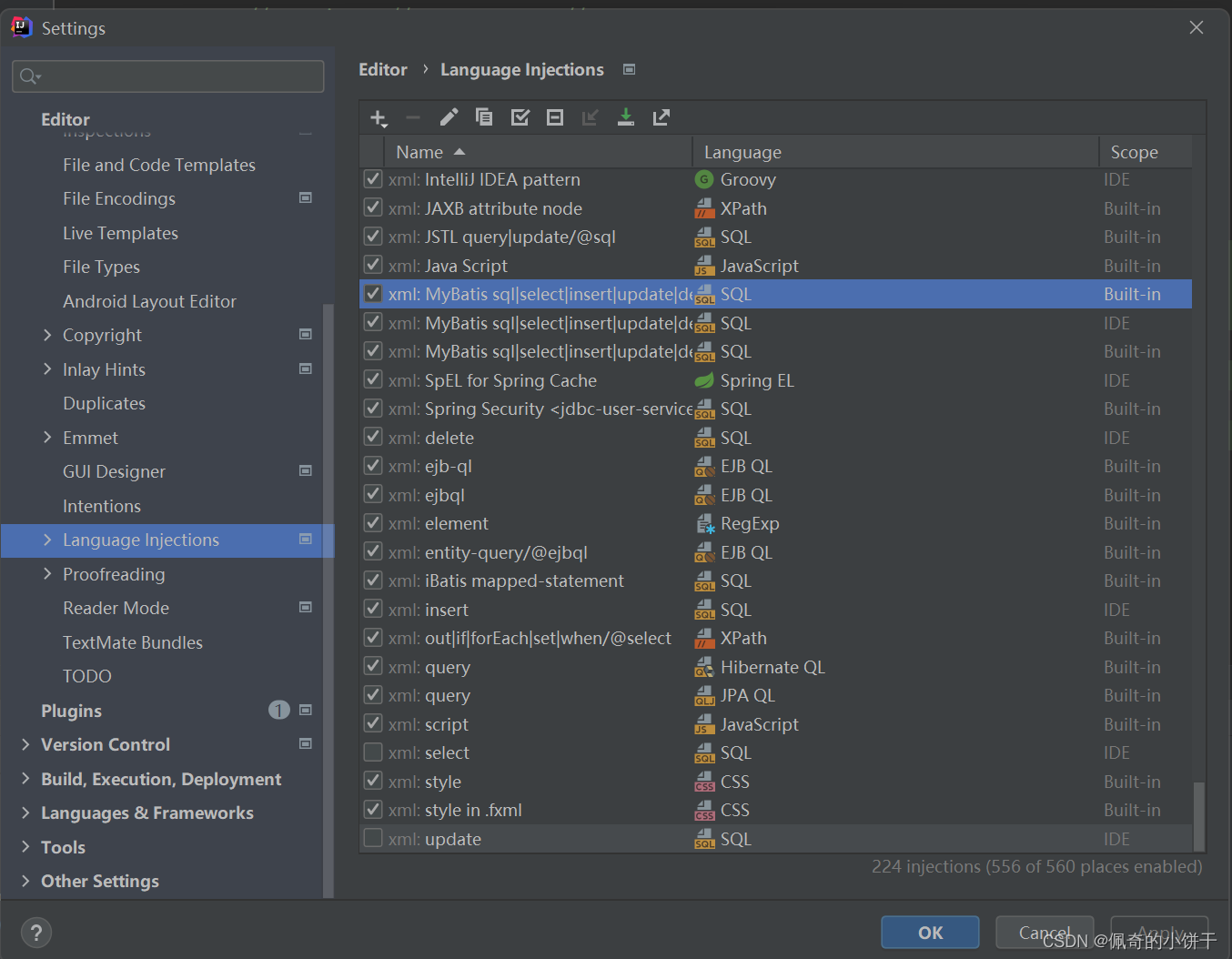
Task: Select the xml: entity-query/@ejbql row
Action: pos(776,552)
